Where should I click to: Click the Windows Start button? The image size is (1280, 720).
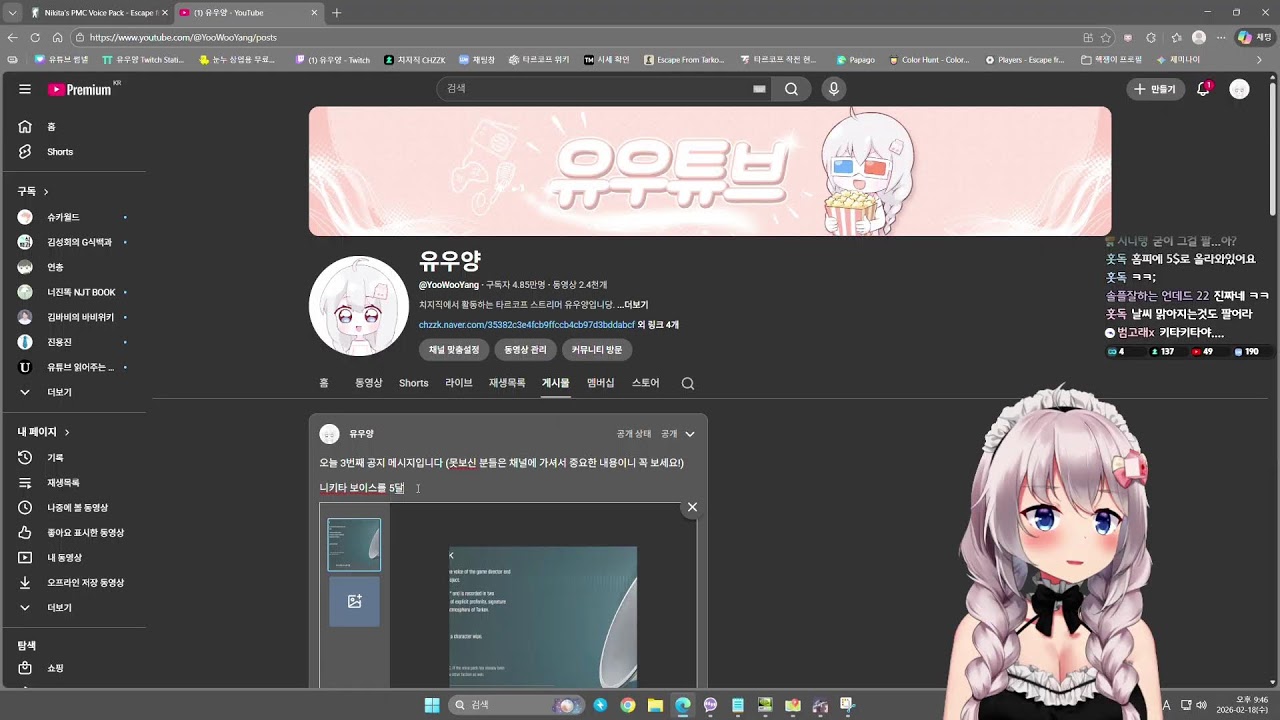coord(432,705)
